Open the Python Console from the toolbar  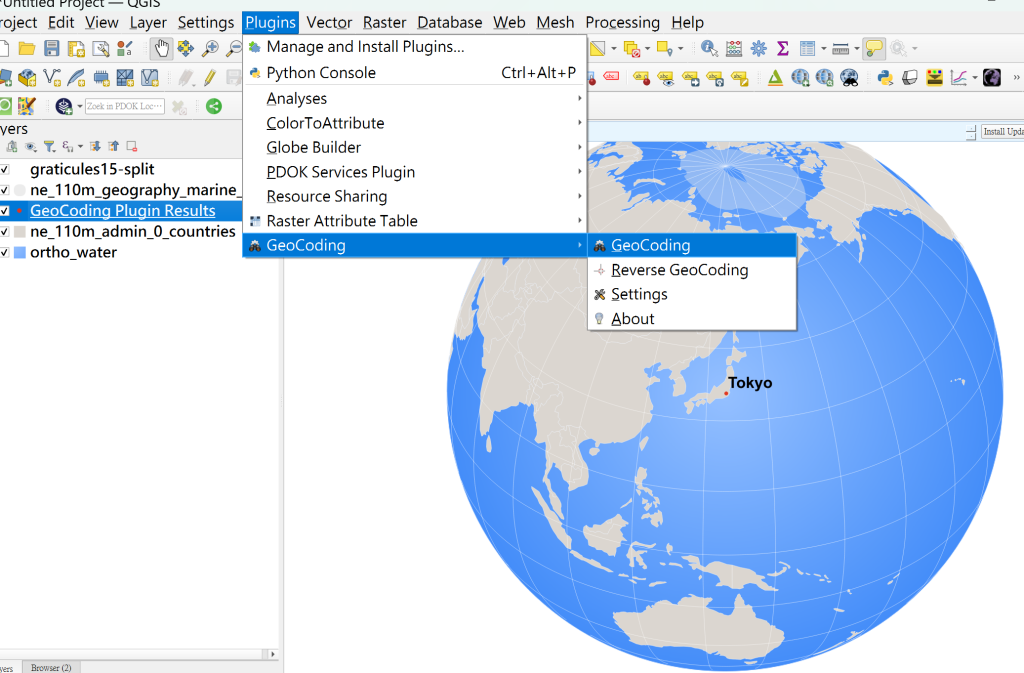(x=885, y=78)
